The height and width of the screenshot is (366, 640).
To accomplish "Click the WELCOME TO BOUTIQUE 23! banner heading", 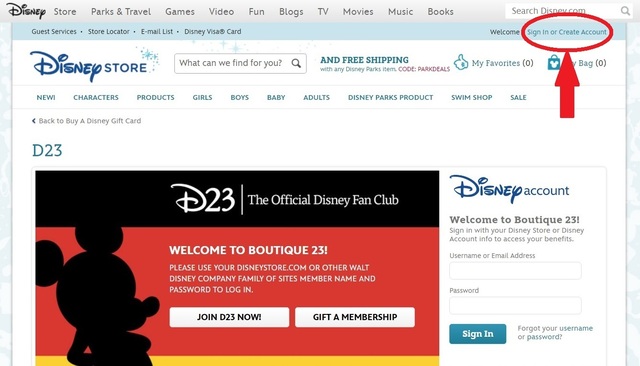I will click(x=248, y=250).
